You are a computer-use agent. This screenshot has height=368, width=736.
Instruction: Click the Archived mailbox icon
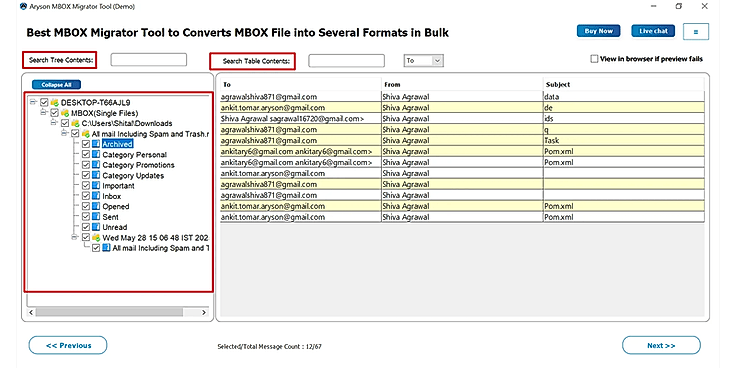click(x=96, y=144)
